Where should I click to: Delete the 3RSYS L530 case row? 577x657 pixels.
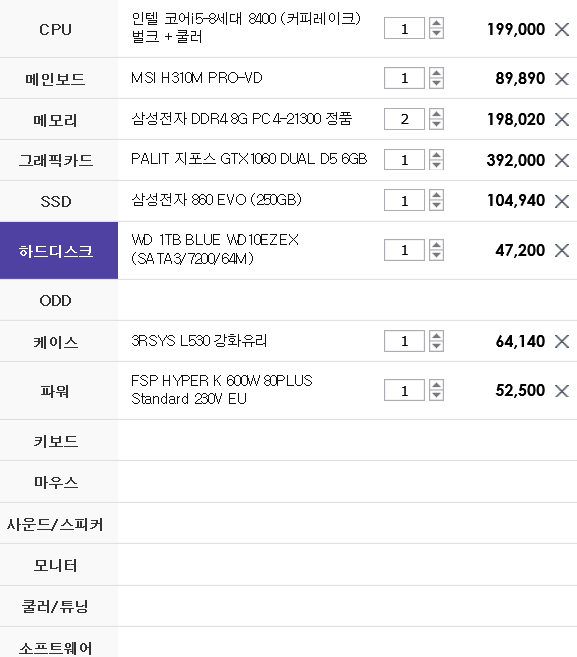coord(561,341)
